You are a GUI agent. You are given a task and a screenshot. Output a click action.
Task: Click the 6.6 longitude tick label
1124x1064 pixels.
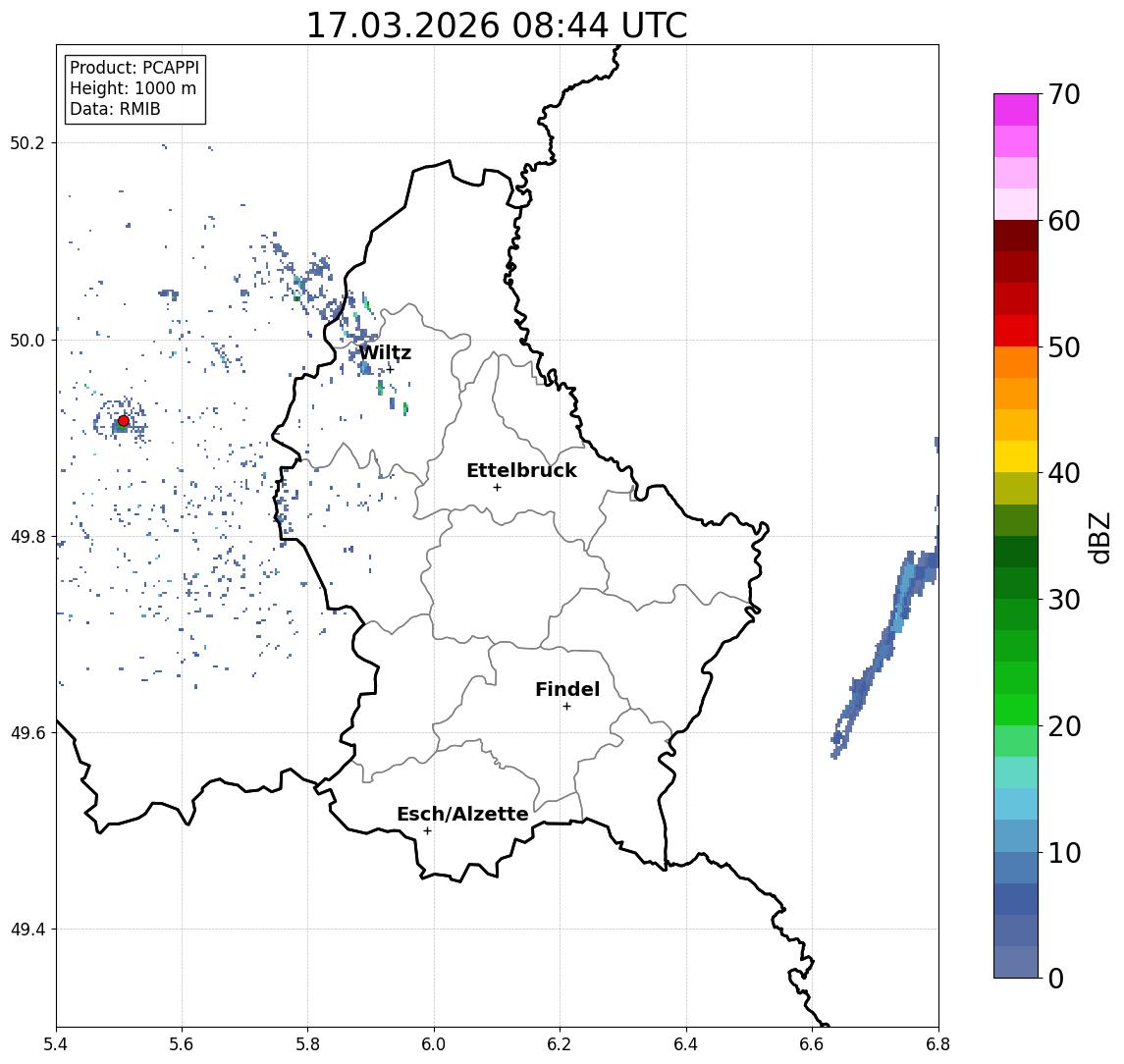tap(812, 1044)
